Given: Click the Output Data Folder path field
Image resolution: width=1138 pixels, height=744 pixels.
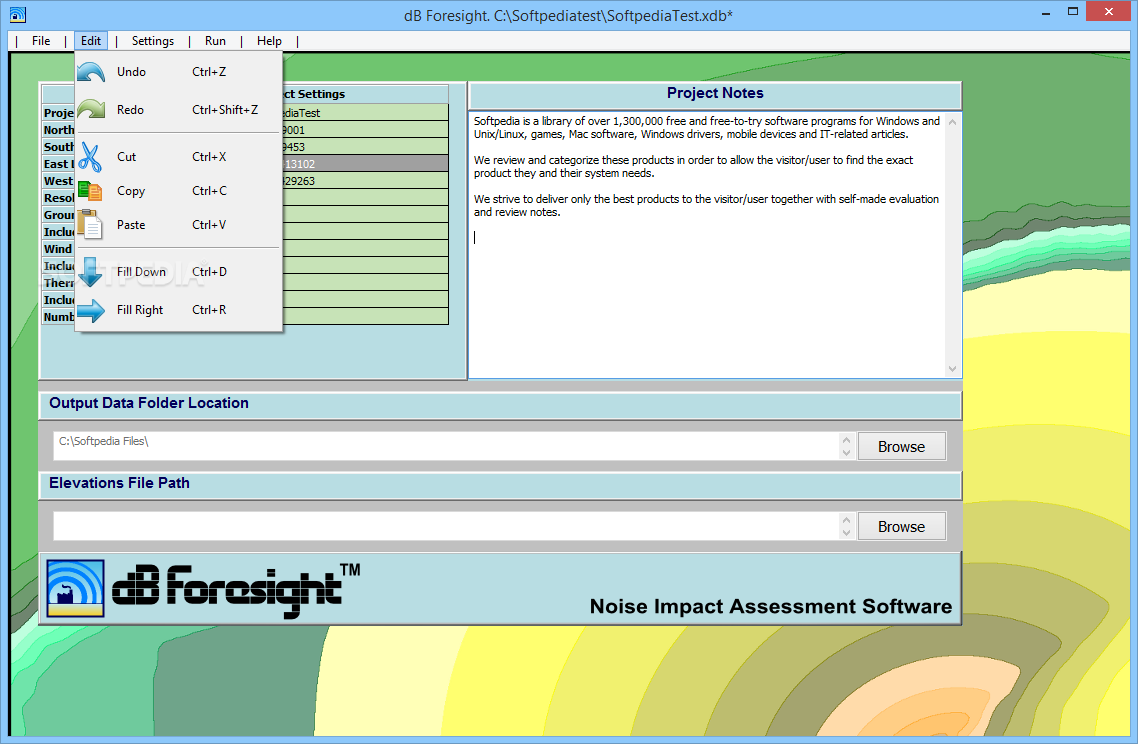Looking at the screenshot, I should tap(446, 446).
